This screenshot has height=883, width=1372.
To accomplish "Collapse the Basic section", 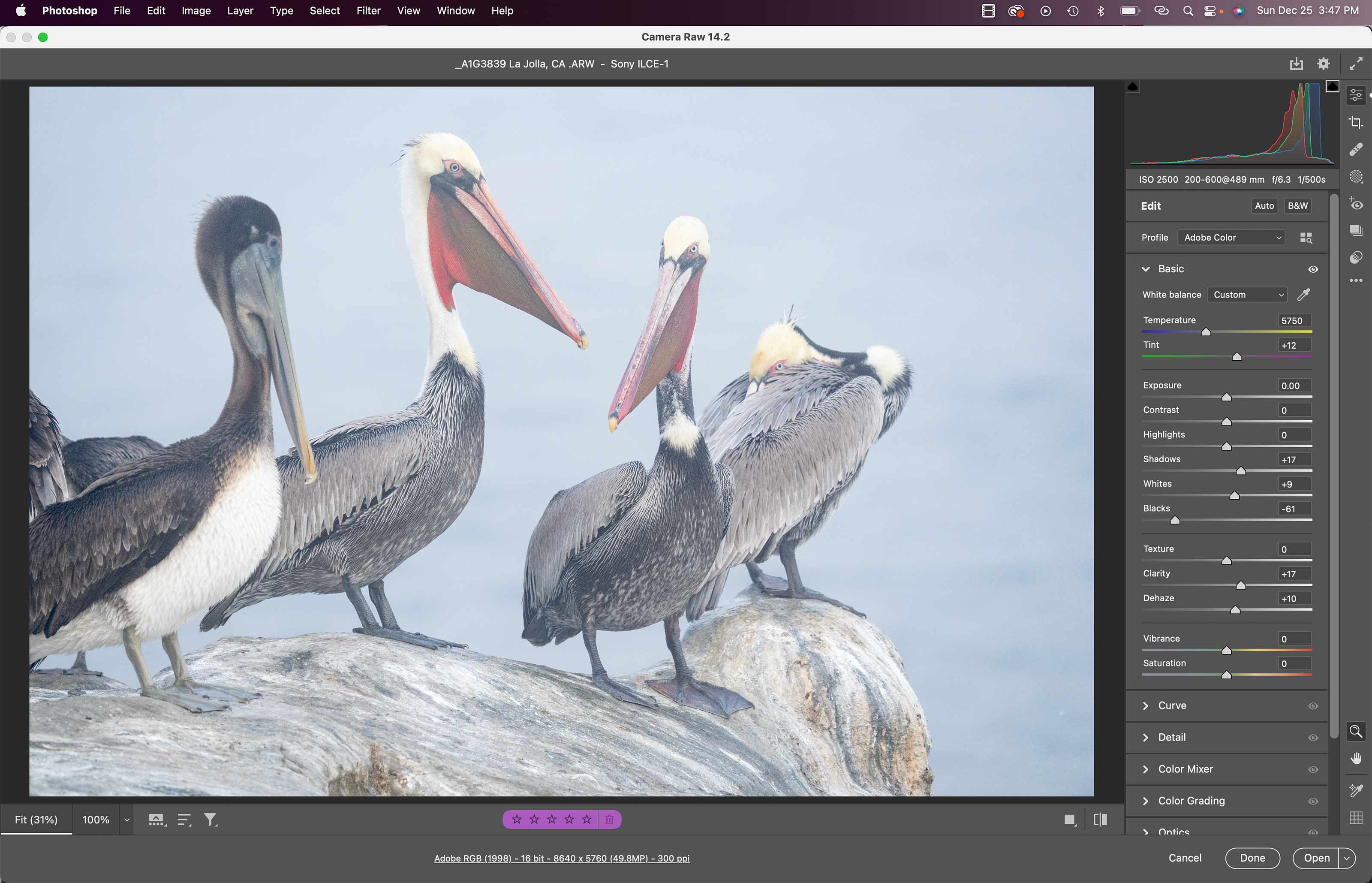I will pos(1145,269).
